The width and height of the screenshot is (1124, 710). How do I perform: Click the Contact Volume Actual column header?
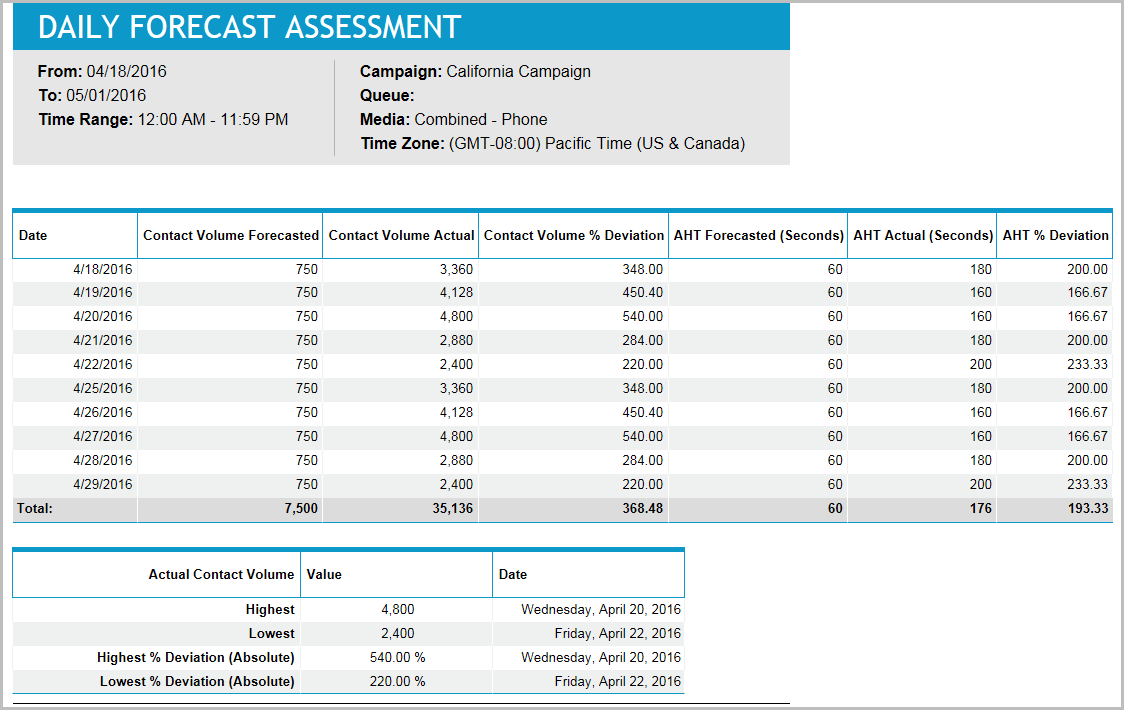click(400, 234)
